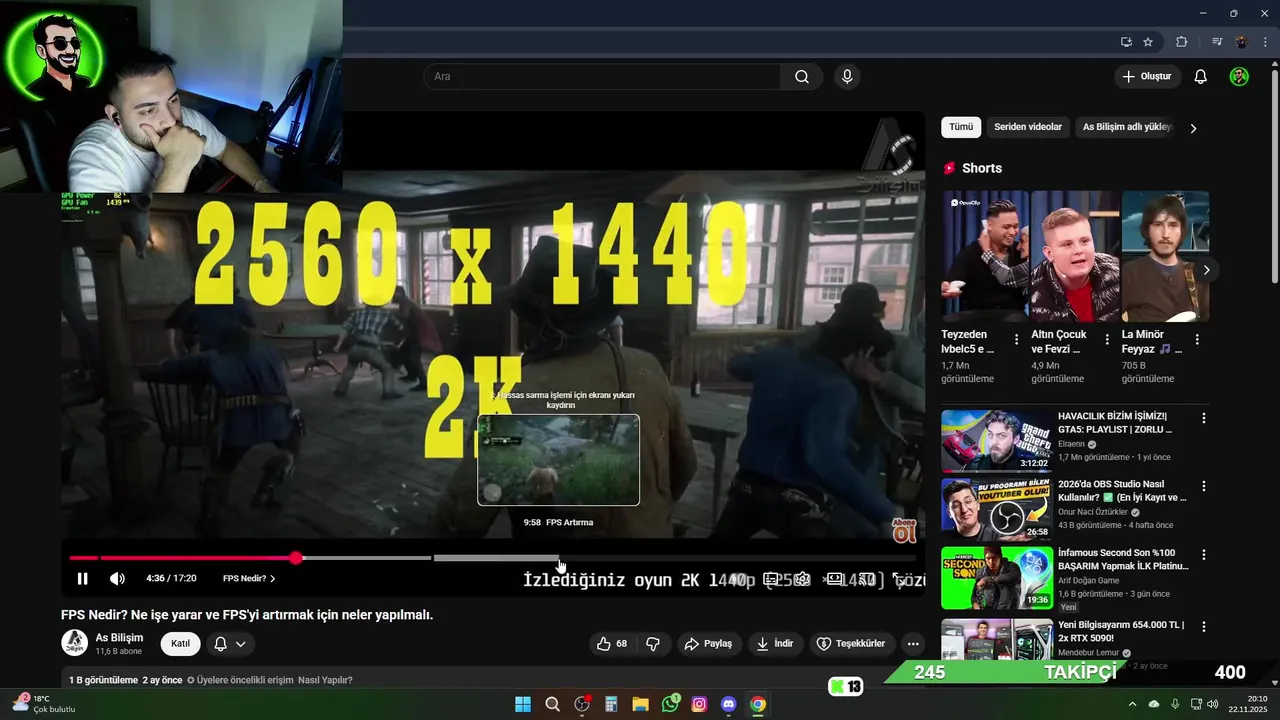Image resolution: width=1280 pixels, height=720 pixels.
Task: Dislike the video with thumbs-down button
Action: 653,644
